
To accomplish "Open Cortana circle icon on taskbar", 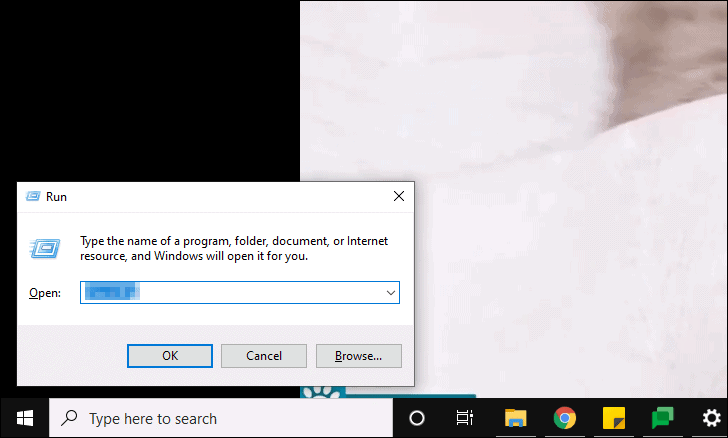I will [417, 418].
